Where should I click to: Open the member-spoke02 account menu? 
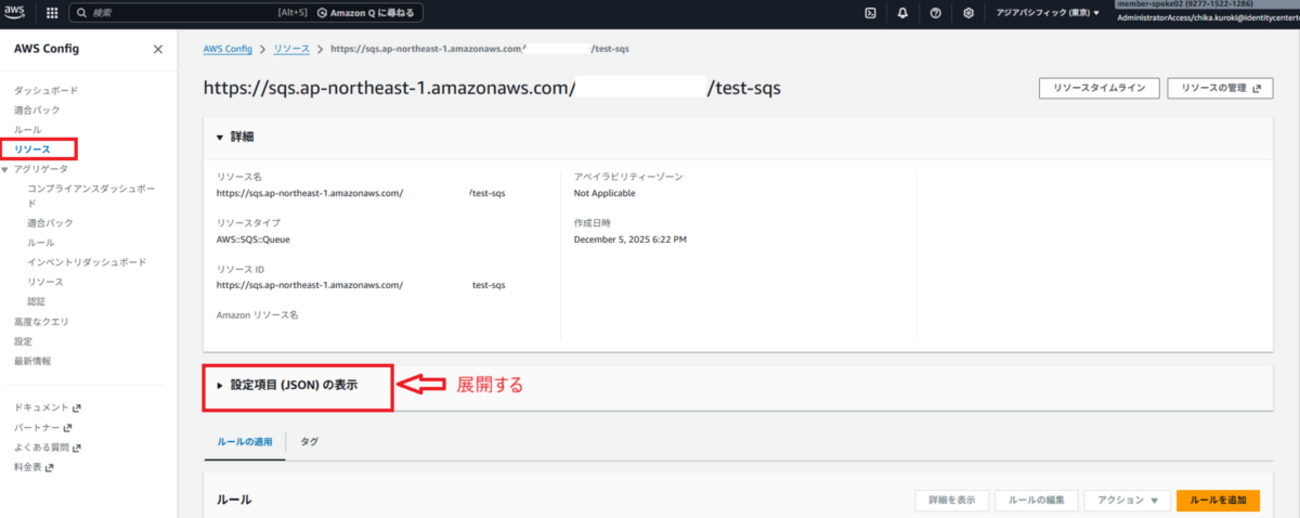point(1208,12)
